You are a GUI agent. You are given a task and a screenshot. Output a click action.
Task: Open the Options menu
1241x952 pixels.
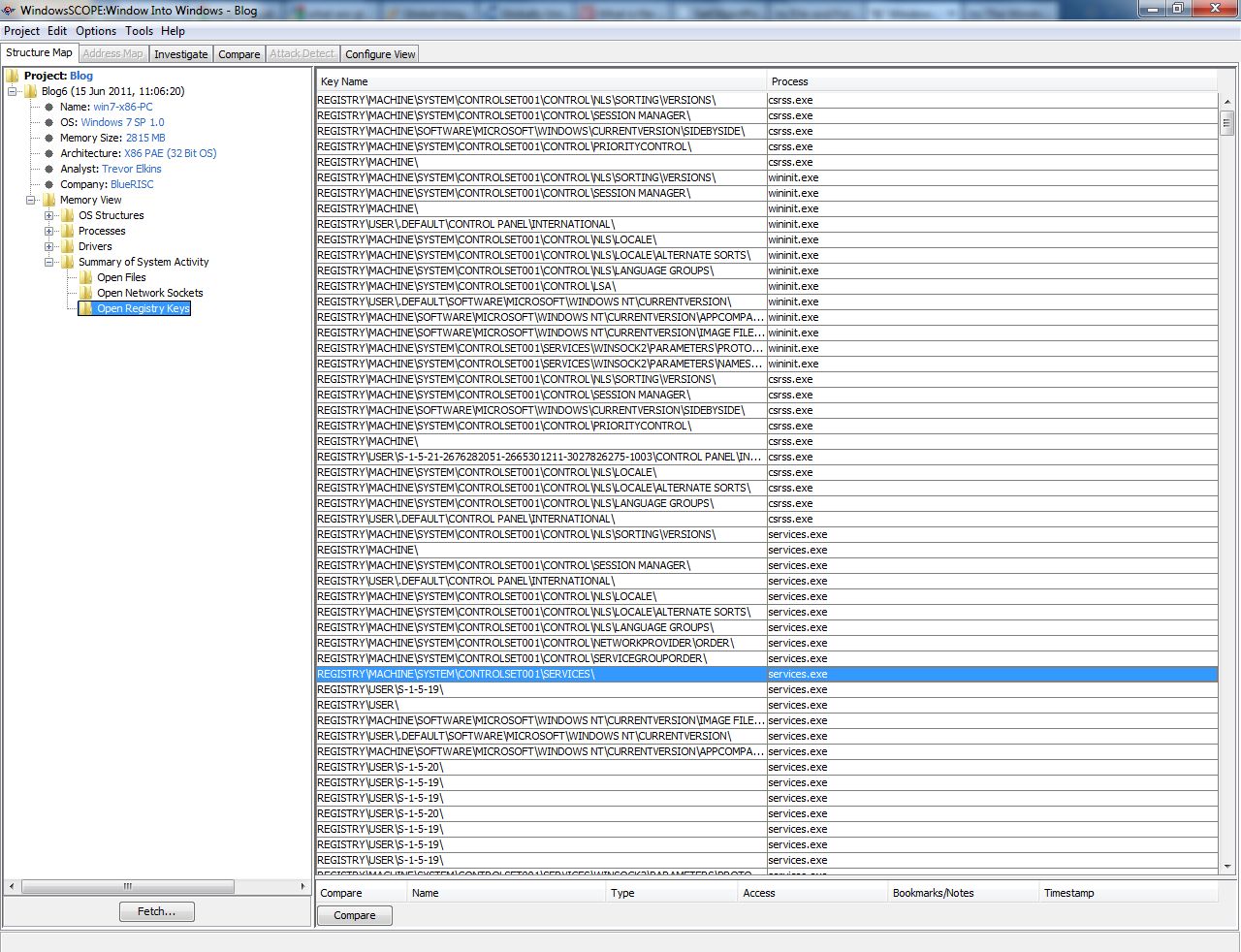(x=96, y=30)
